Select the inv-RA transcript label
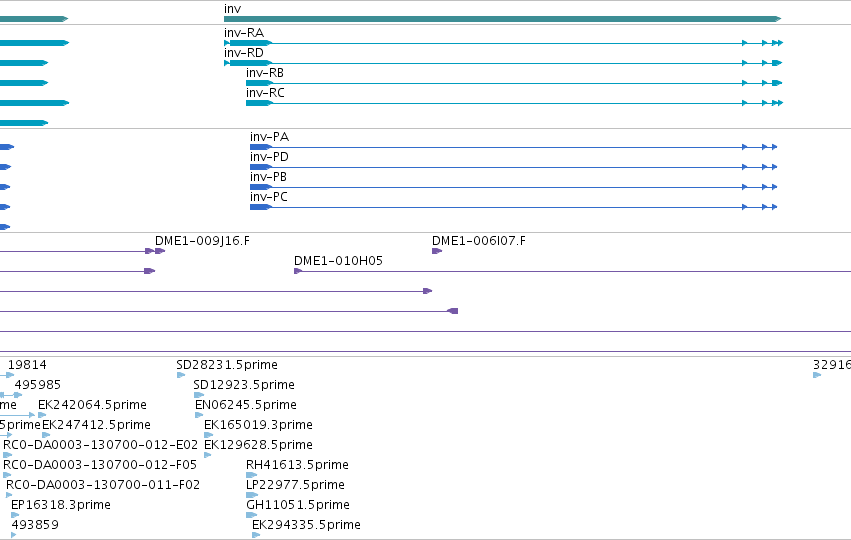Image resolution: width=851 pixels, height=540 pixels. click(x=244, y=33)
